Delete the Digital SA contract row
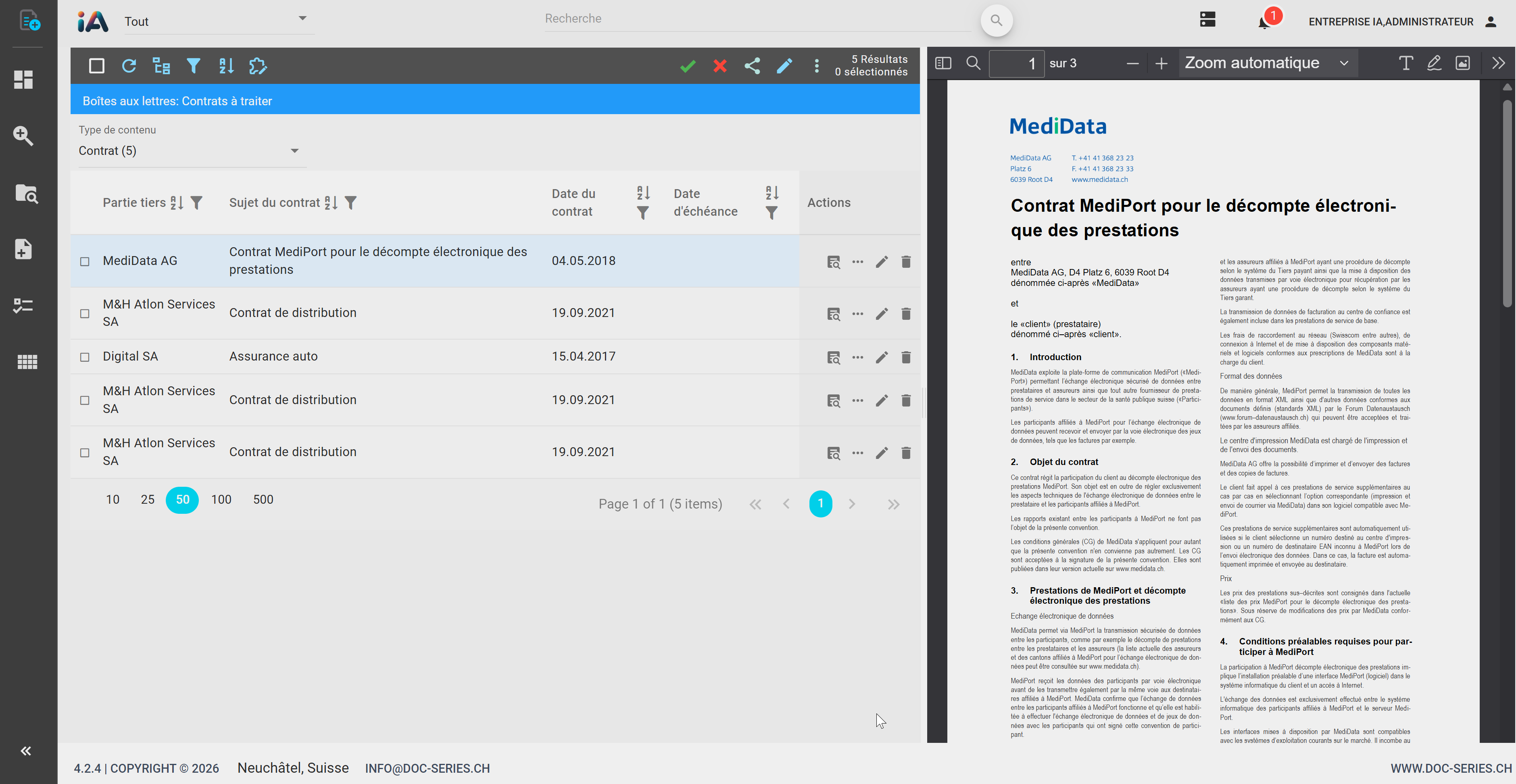 pos(906,357)
